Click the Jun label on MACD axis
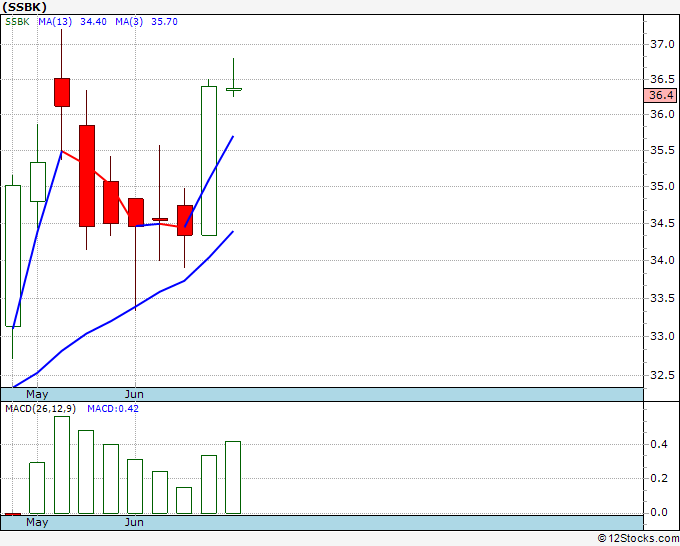Screen dimensions: 680x546 coord(134,522)
